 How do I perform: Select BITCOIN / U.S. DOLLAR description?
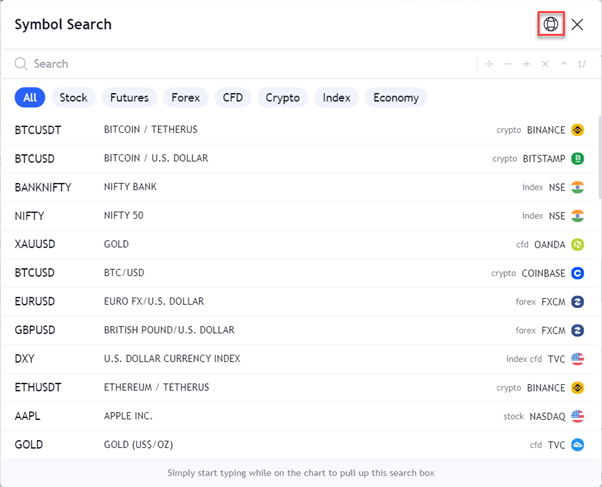click(x=156, y=158)
